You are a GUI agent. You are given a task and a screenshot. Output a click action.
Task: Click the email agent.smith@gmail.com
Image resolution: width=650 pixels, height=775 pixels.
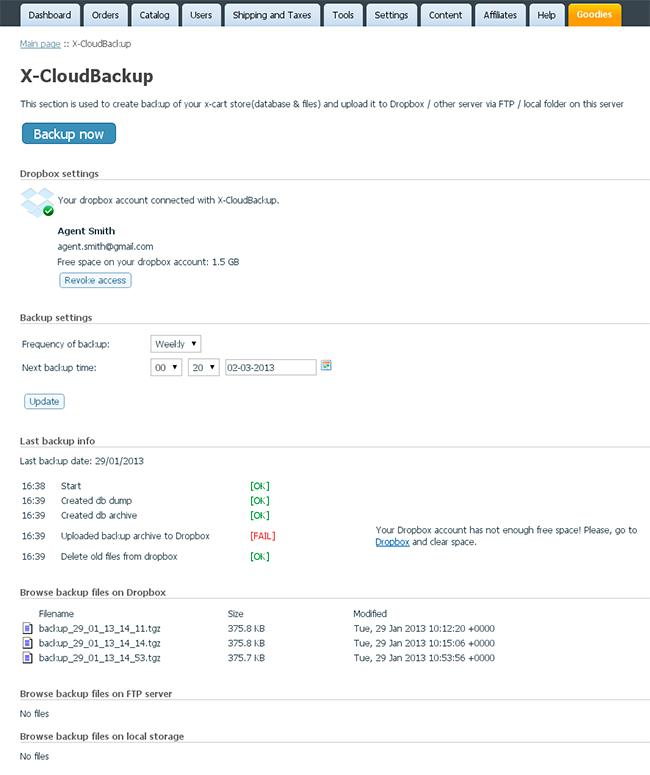(105, 246)
